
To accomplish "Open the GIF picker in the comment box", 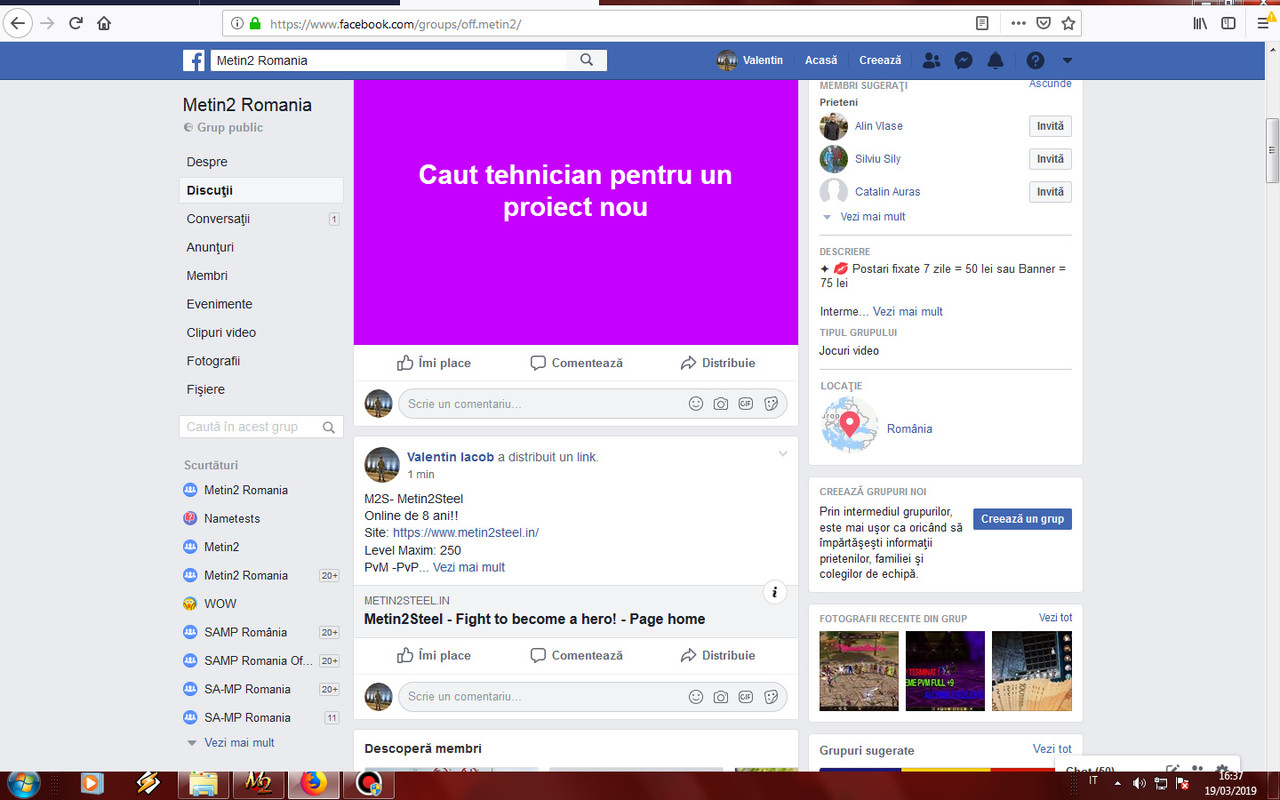I will coord(746,403).
